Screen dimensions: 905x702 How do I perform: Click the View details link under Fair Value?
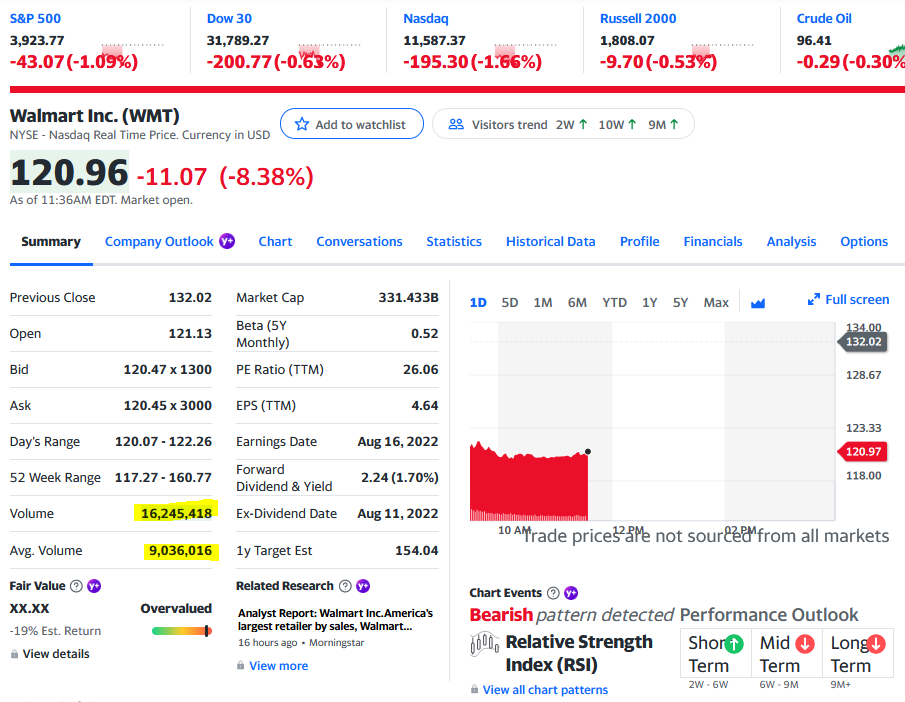(56, 654)
